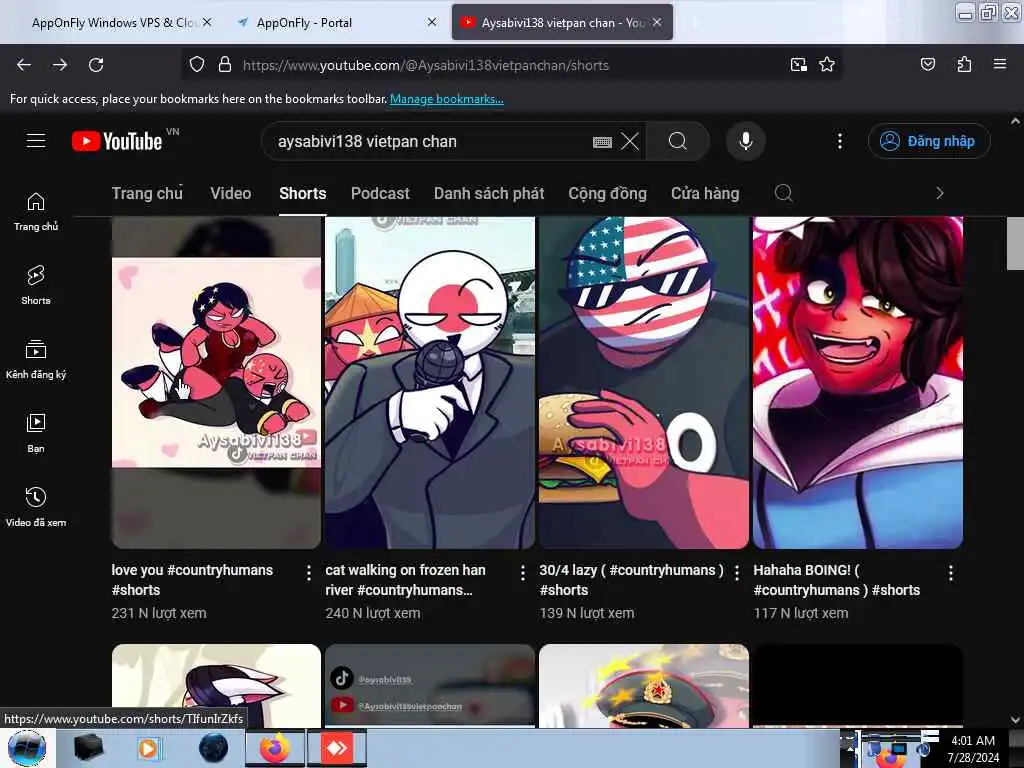Open YouTube settings three-dot menu
This screenshot has height=768, width=1024.
pyautogui.click(x=840, y=141)
